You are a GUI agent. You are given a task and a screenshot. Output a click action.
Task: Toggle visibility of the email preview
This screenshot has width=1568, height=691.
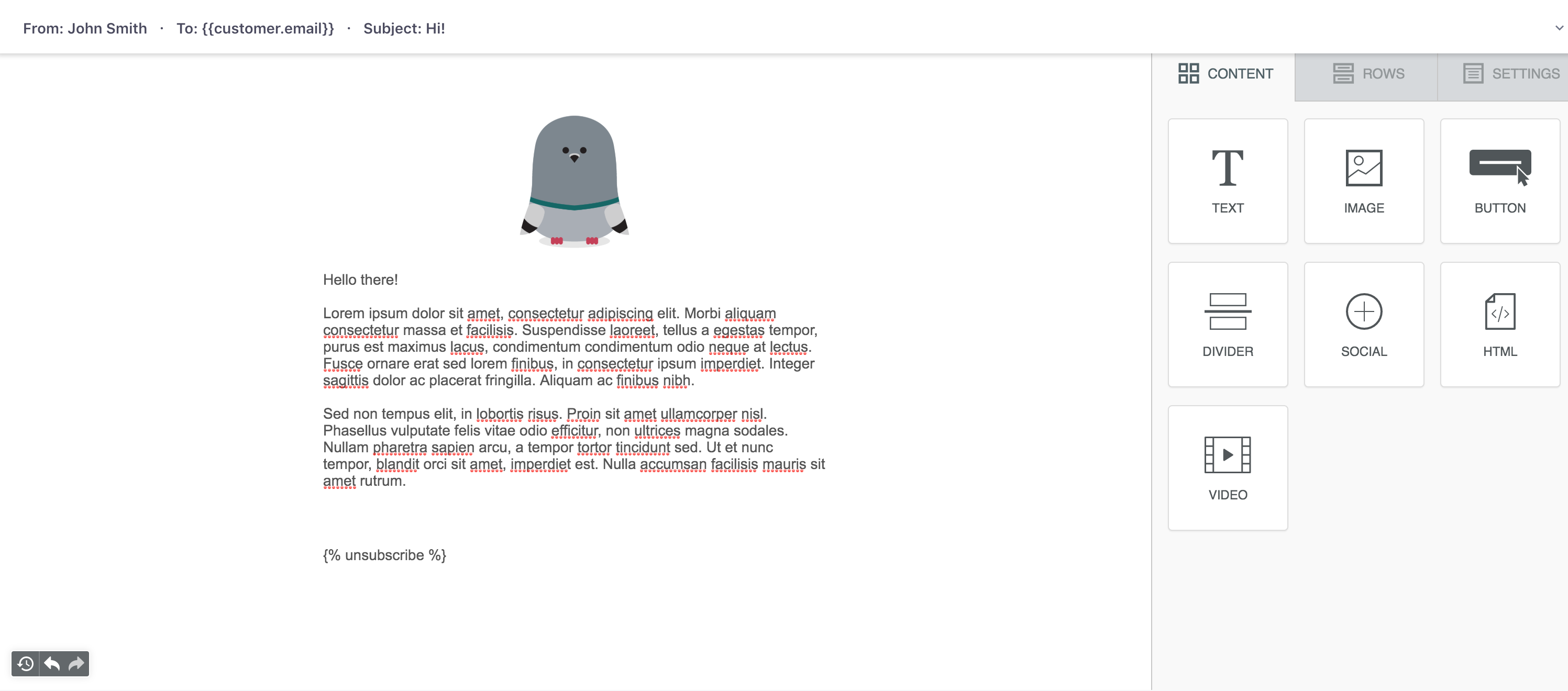click(x=1557, y=27)
